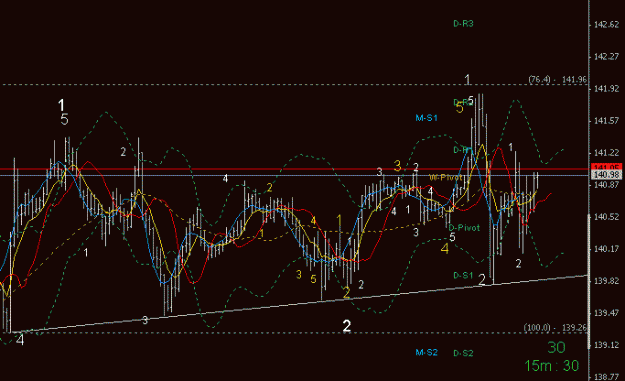Click the M-S2 monthly support label
Image resolution: width=625 pixels, height=381 pixels.
(x=426, y=352)
